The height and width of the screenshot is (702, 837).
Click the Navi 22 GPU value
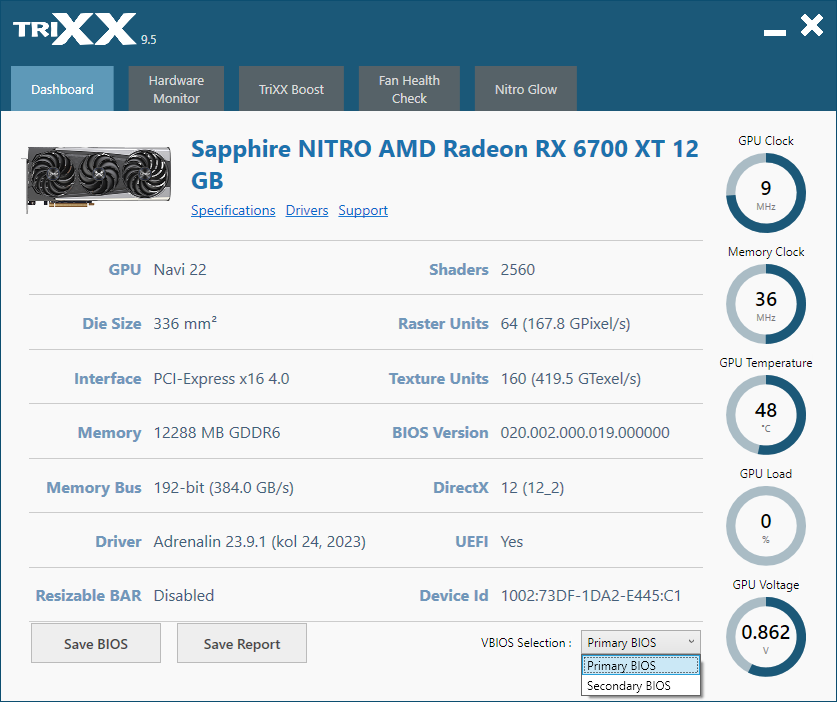click(x=180, y=270)
